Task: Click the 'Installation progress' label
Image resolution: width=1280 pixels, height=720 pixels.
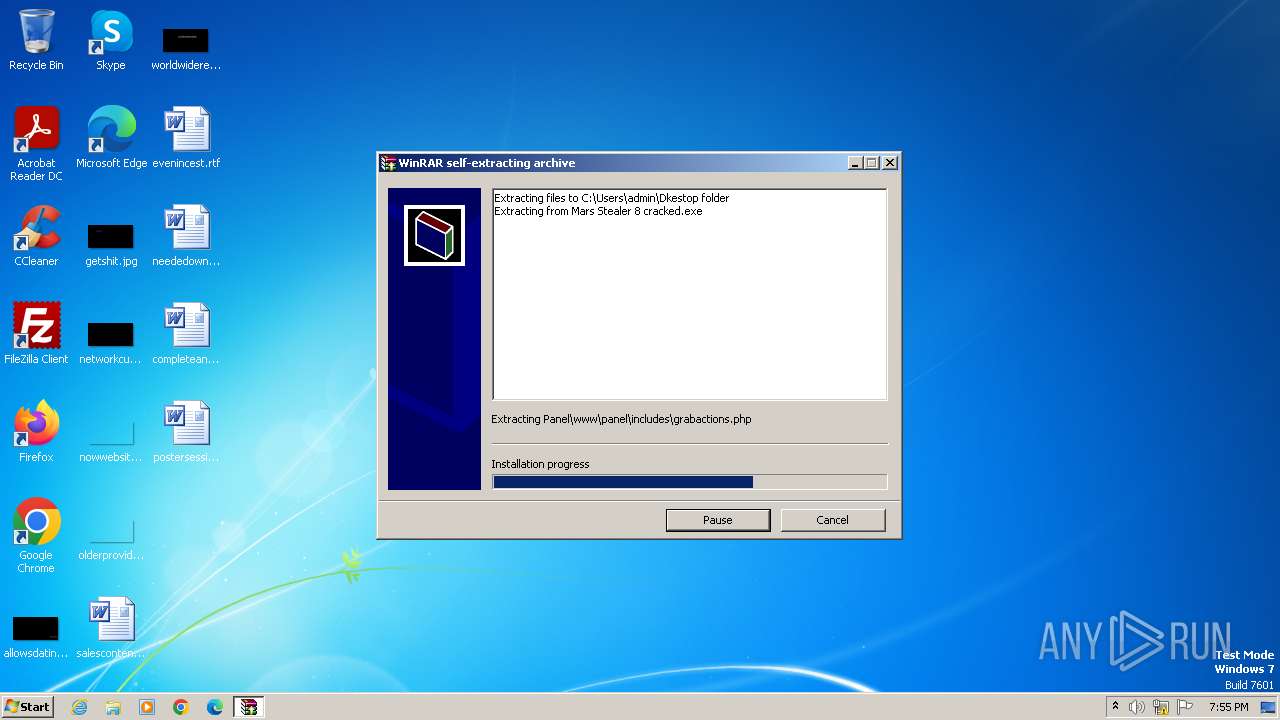Action: [x=540, y=464]
